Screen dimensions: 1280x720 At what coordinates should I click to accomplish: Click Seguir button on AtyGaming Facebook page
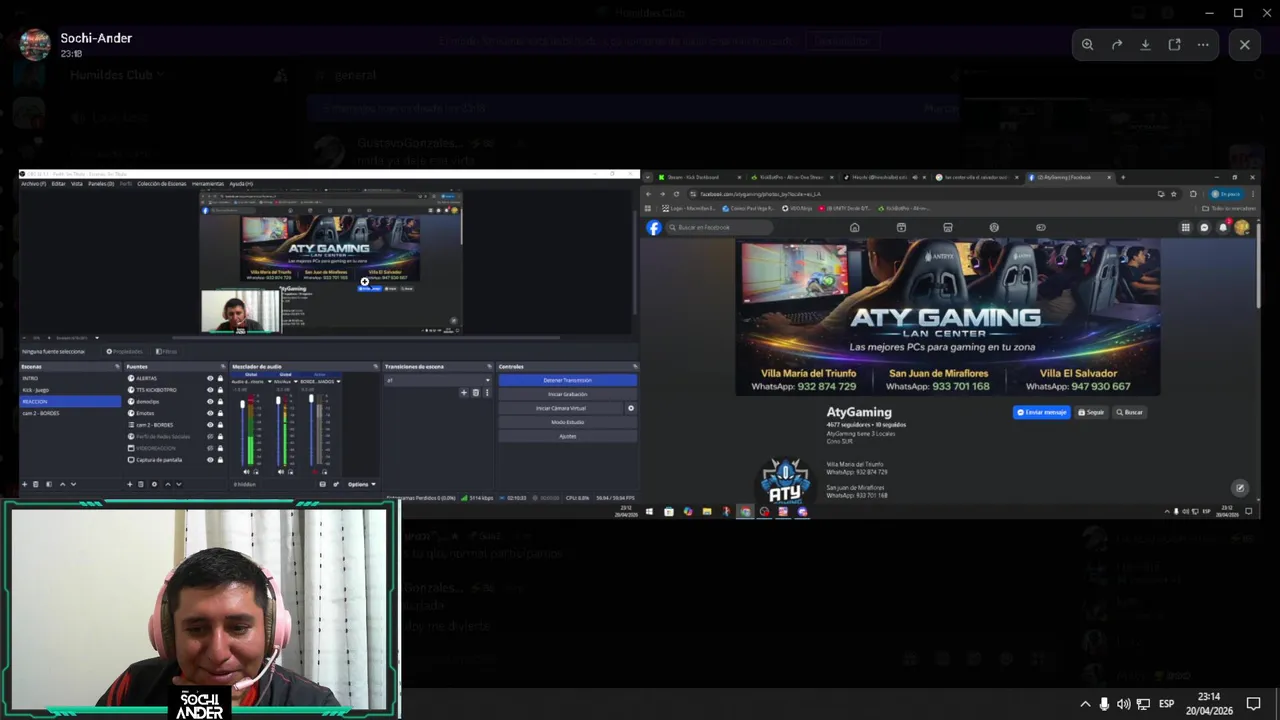coord(1091,412)
